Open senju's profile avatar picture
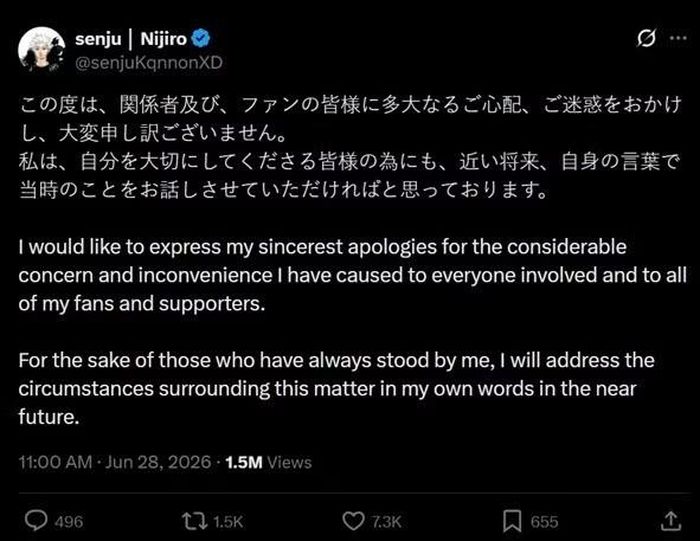This screenshot has width=700, height=541. 41,49
